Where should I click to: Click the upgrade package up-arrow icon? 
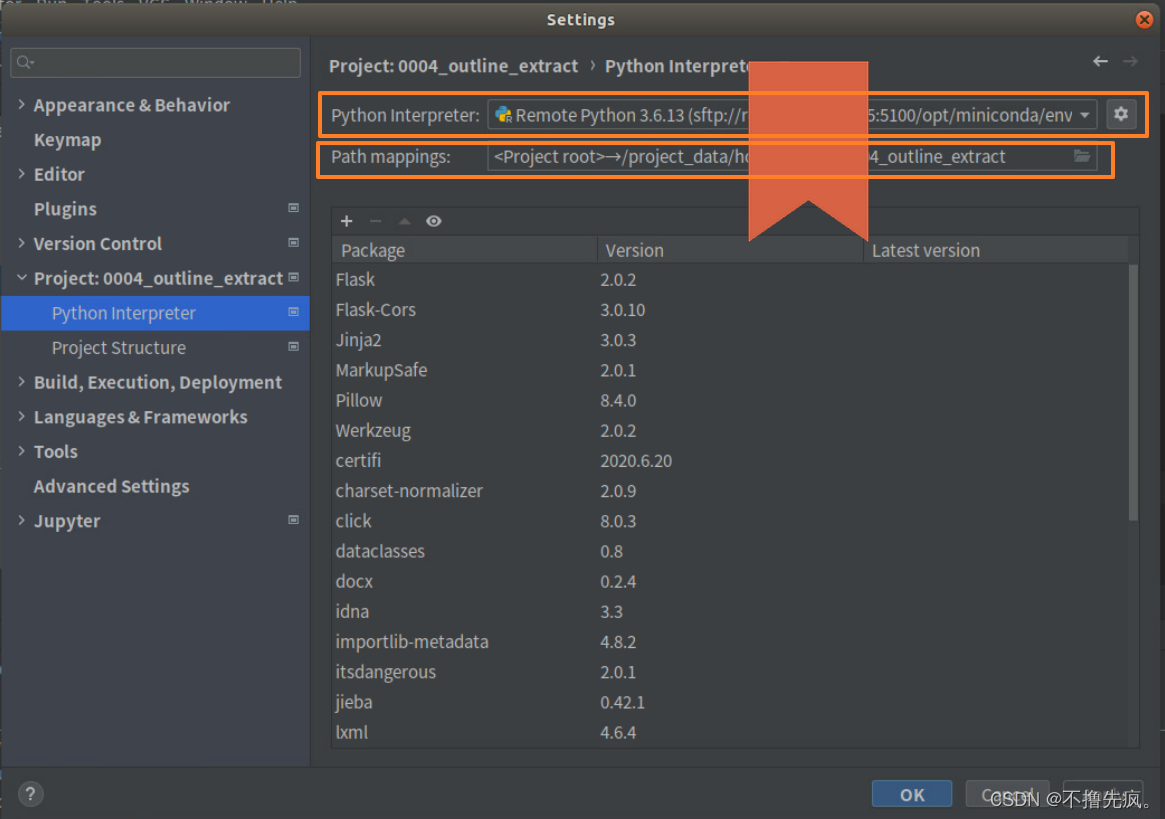(404, 221)
